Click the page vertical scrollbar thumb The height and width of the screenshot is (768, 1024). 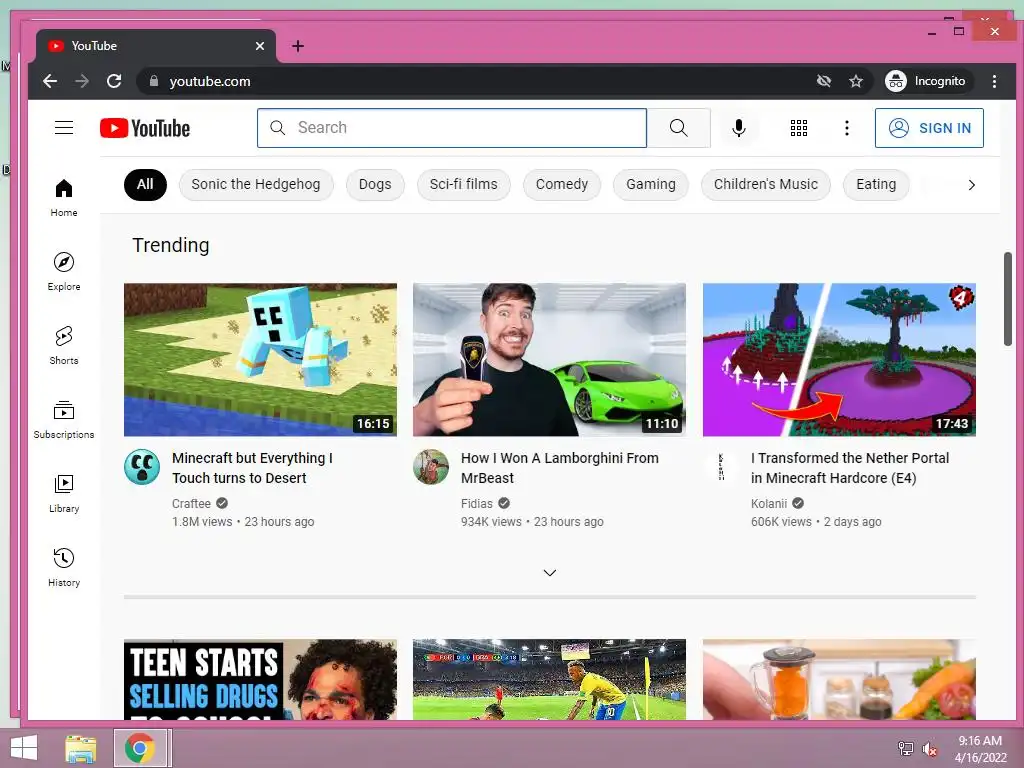pos(1008,298)
